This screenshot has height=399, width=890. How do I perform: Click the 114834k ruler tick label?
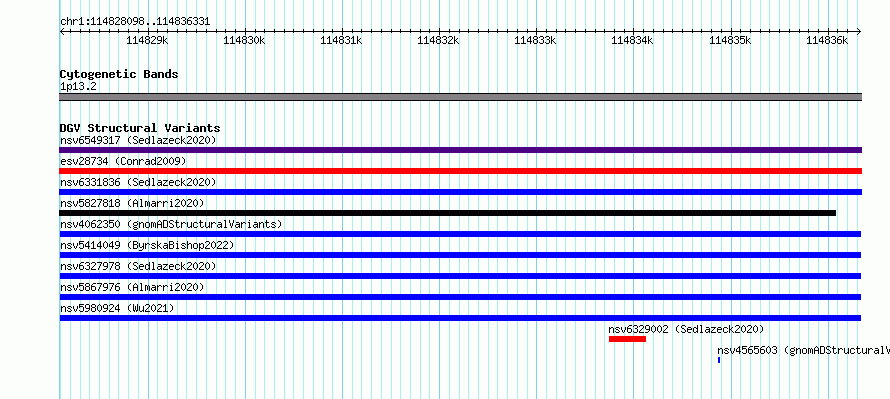[633, 40]
